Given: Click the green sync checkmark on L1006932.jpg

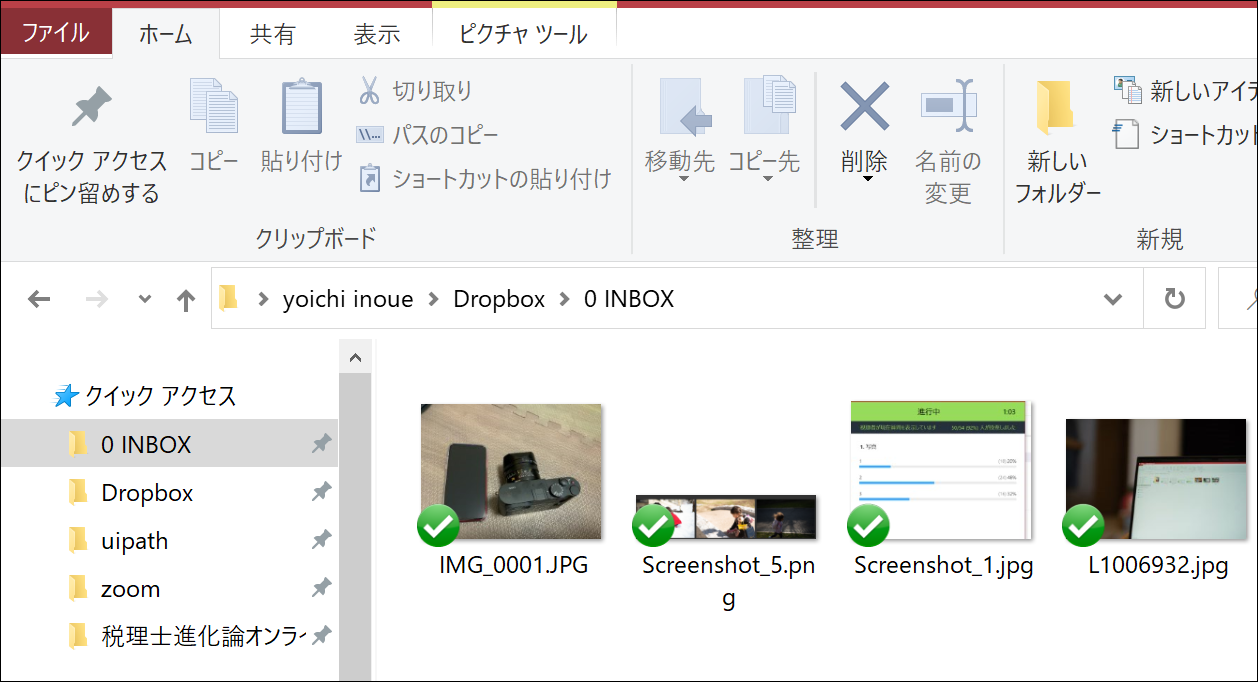Looking at the screenshot, I should (1083, 525).
